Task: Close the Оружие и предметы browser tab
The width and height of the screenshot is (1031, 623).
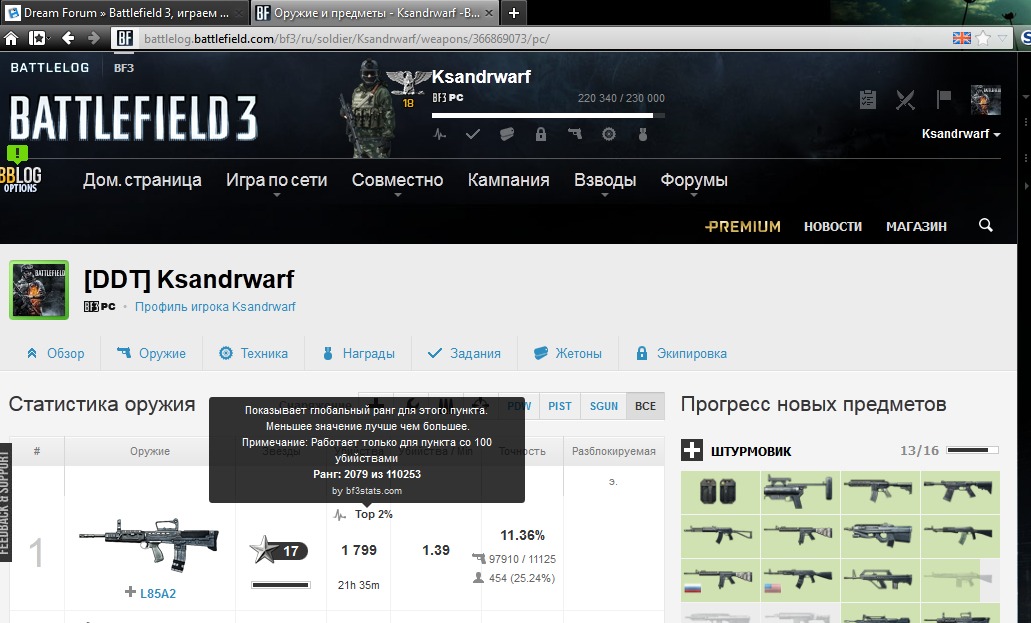Action: [x=489, y=12]
